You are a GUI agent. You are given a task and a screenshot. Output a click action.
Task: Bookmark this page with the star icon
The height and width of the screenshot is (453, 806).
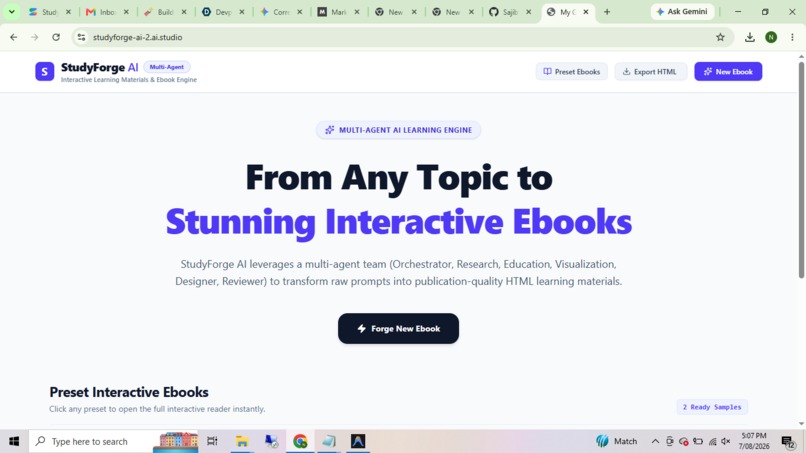point(720,37)
